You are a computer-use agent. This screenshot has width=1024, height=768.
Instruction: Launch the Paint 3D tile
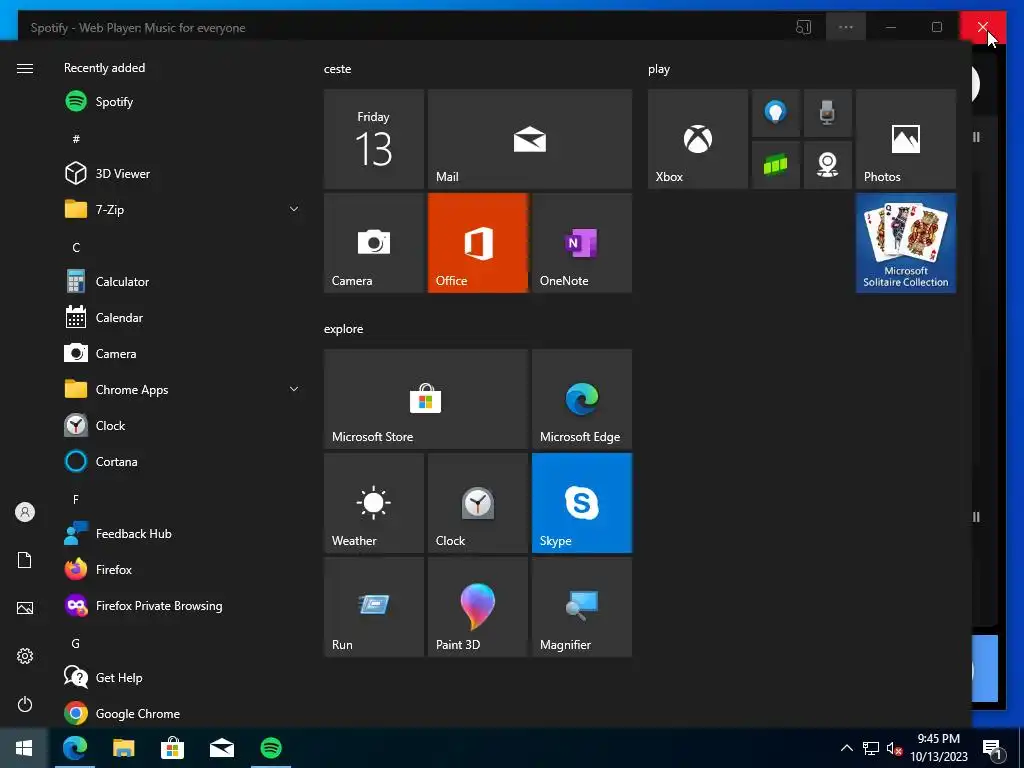(477, 607)
